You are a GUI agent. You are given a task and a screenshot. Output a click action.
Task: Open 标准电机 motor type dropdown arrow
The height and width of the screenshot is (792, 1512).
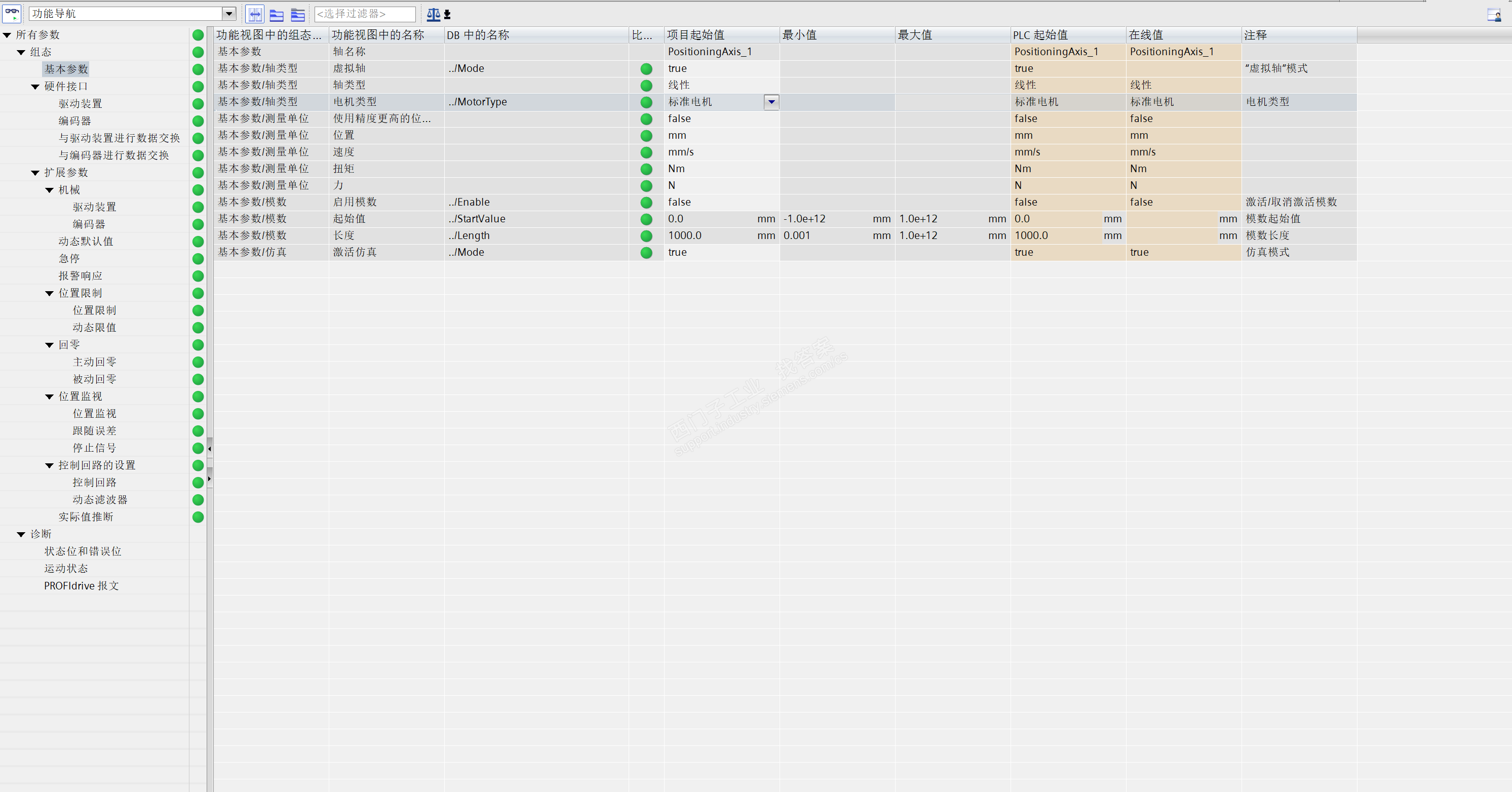point(771,102)
